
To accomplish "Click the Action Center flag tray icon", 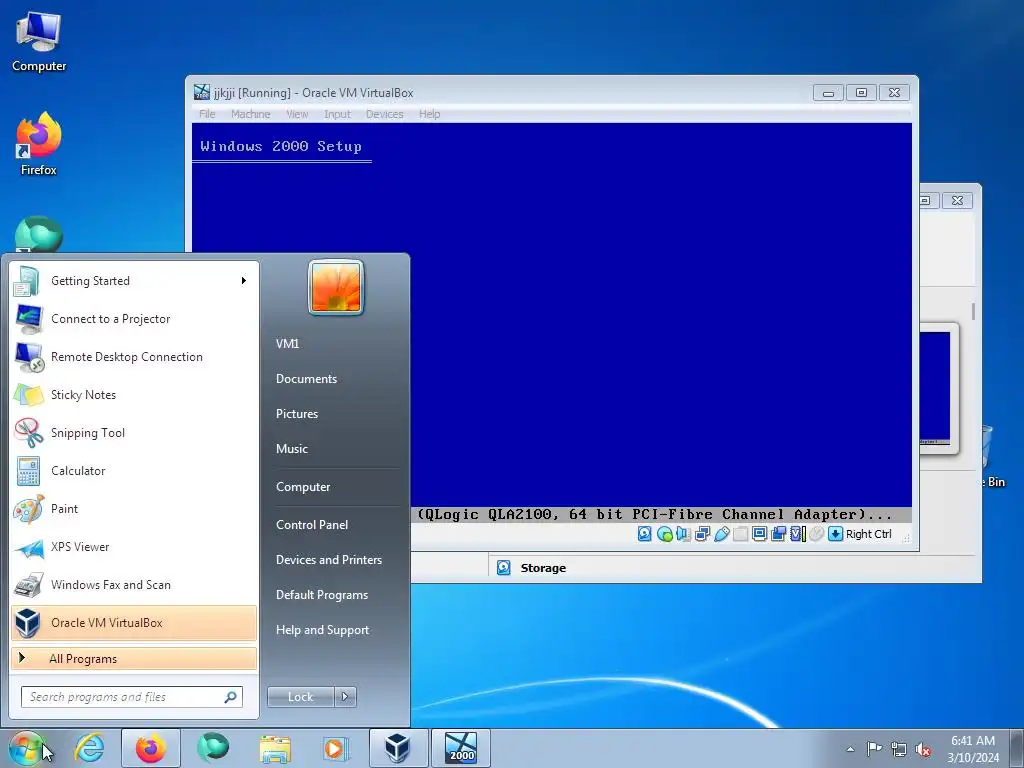I will pyautogui.click(x=874, y=749).
